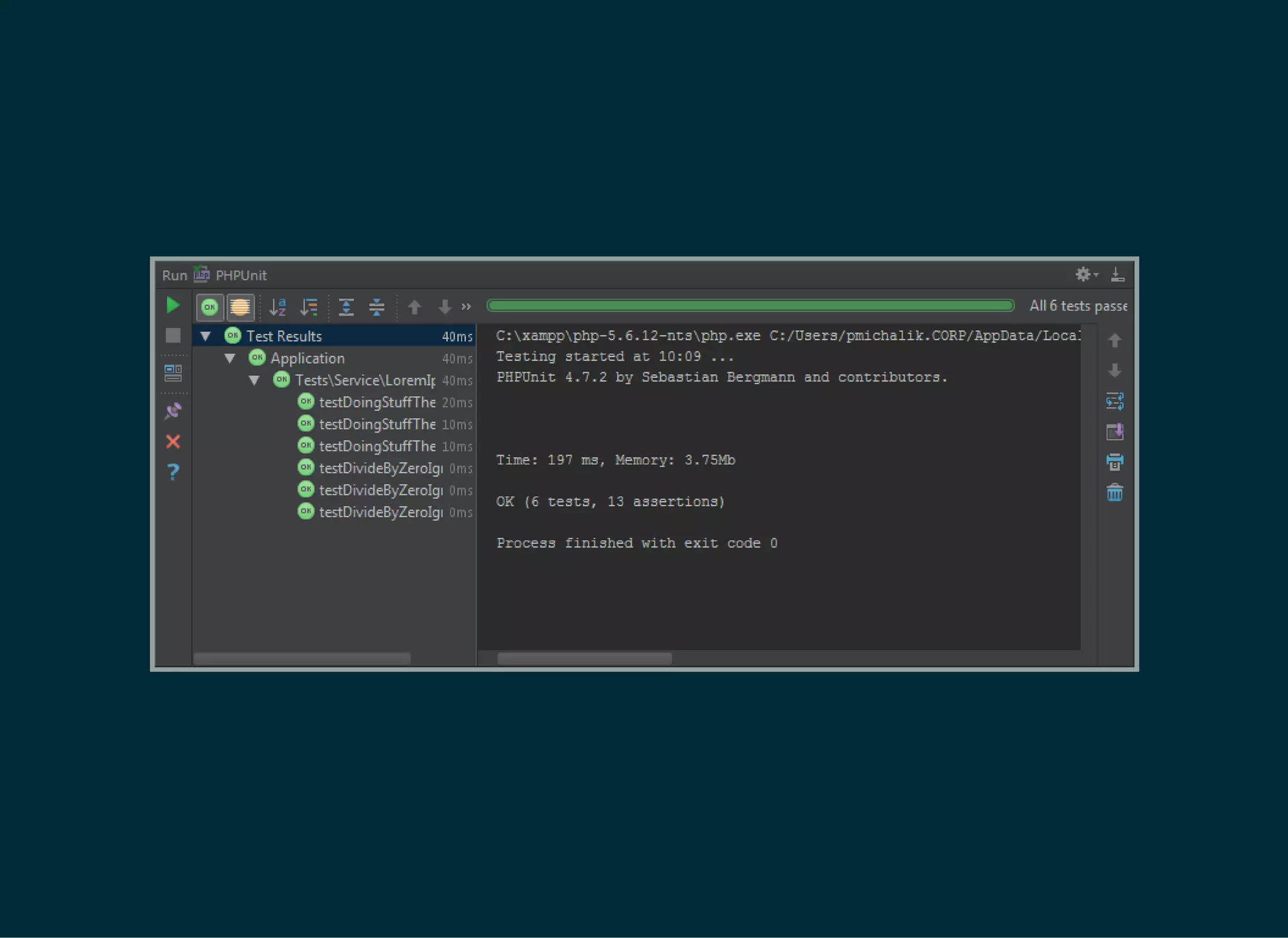Image resolution: width=1288 pixels, height=938 pixels.
Task: Collapse the Test Results root node
Action: pyautogui.click(x=206, y=336)
